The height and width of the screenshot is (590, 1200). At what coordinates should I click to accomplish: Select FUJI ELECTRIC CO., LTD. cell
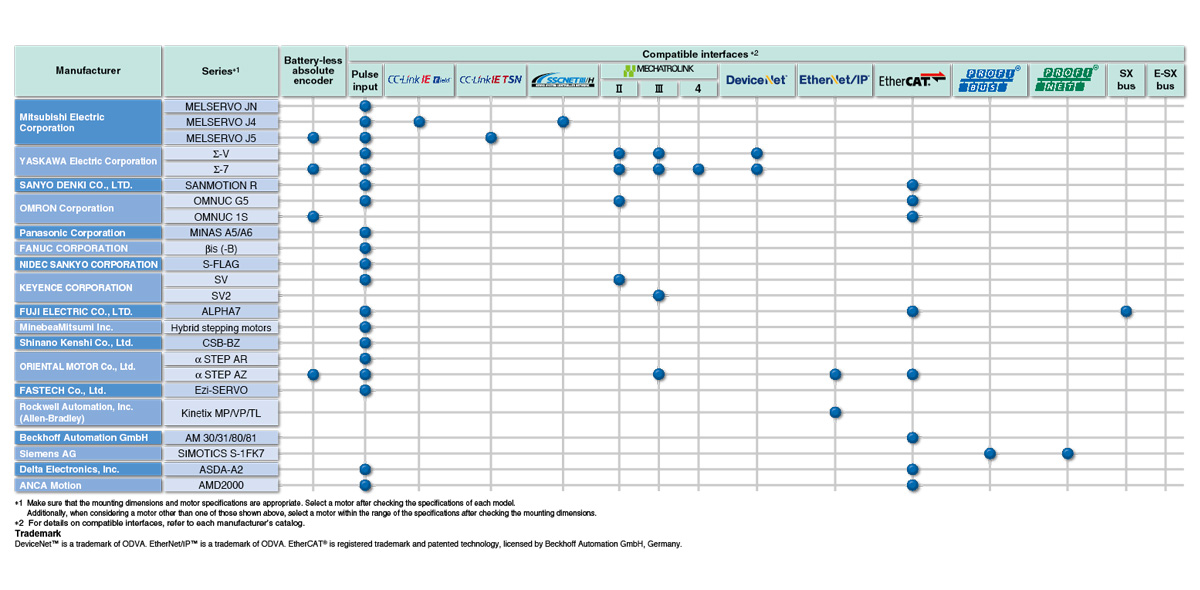pyautogui.click(x=88, y=311)
